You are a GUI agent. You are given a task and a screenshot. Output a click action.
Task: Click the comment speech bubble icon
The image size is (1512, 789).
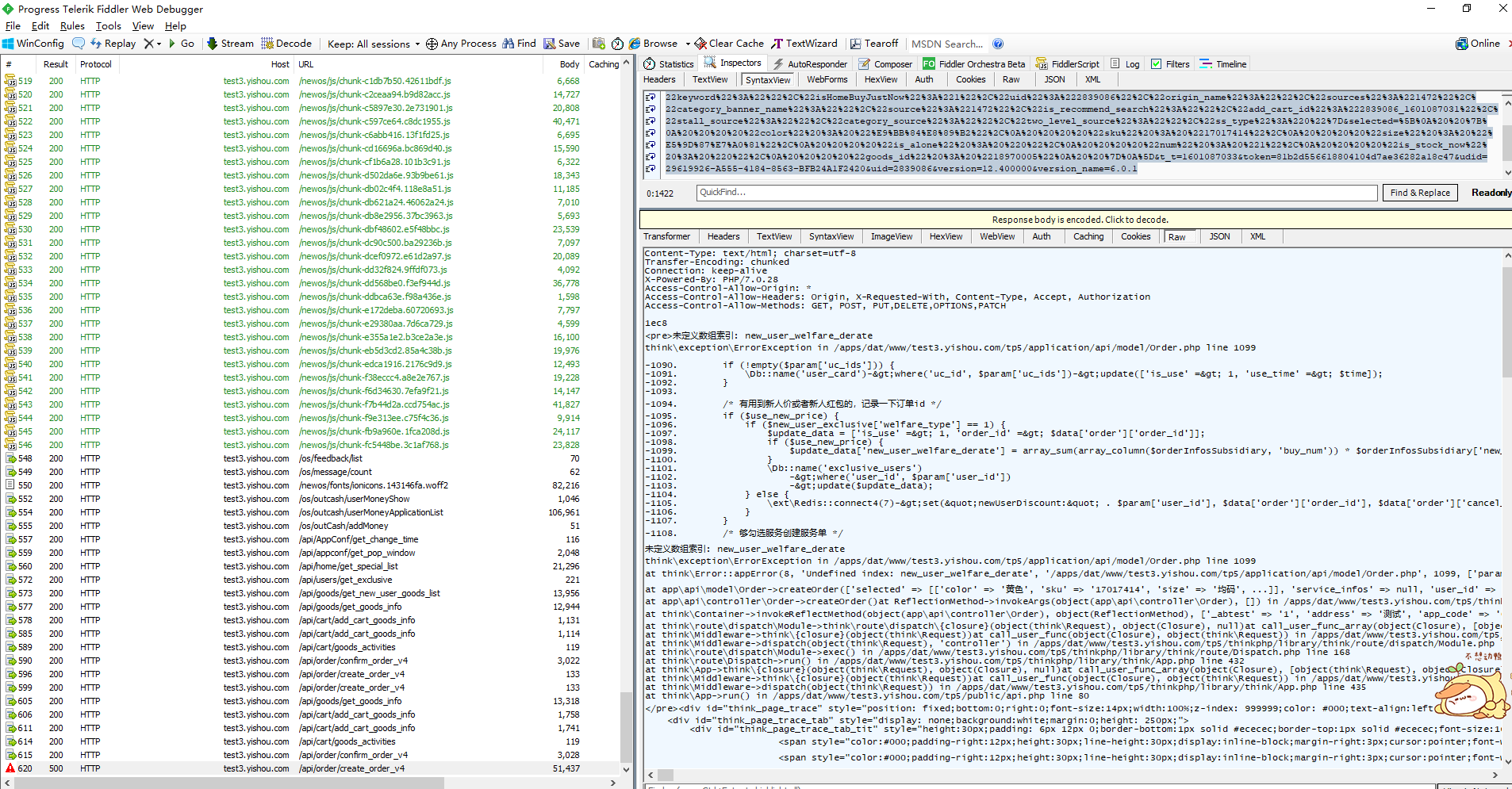coord(78,44)
